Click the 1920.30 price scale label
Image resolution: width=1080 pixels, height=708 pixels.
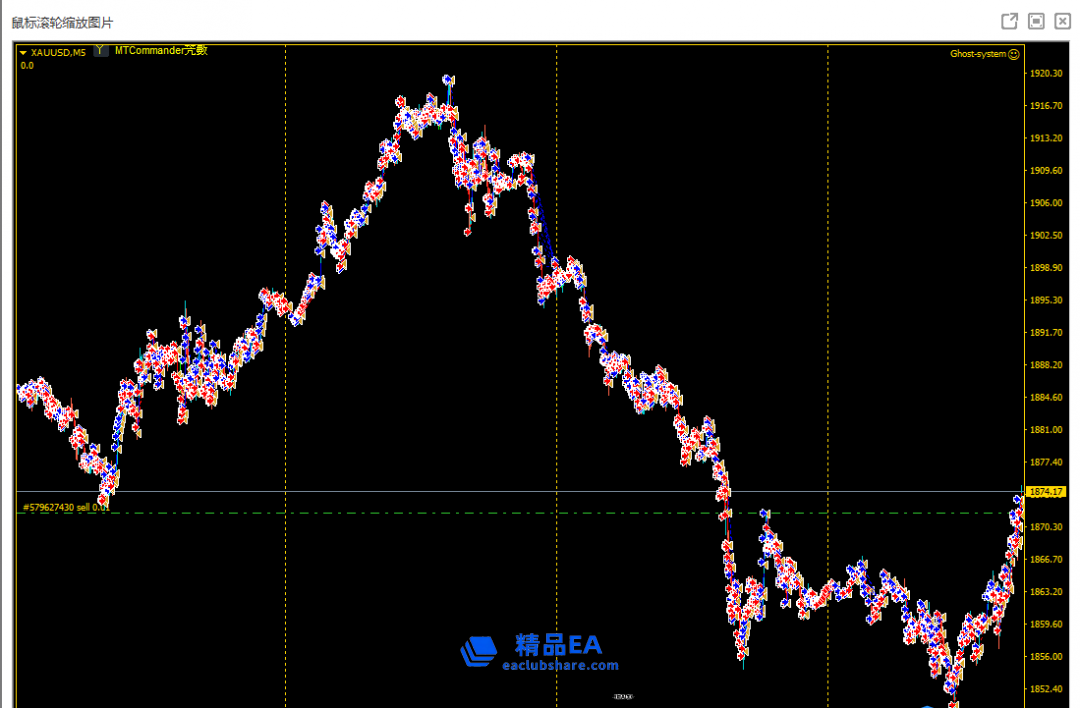coord(1045,73)
